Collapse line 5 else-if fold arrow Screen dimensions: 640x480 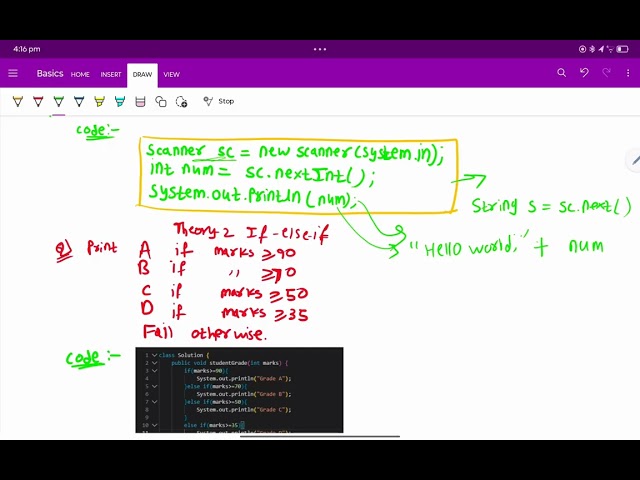tap(154, 386)
